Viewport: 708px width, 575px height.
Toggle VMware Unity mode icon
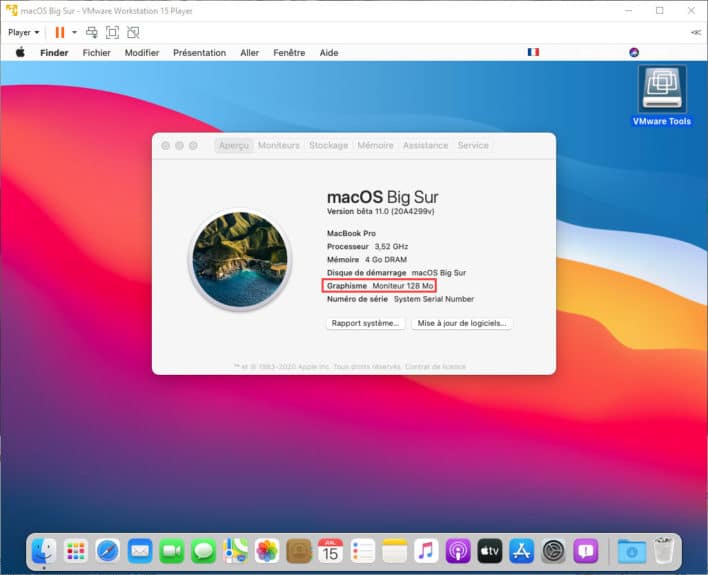click(x=133, y=33)
